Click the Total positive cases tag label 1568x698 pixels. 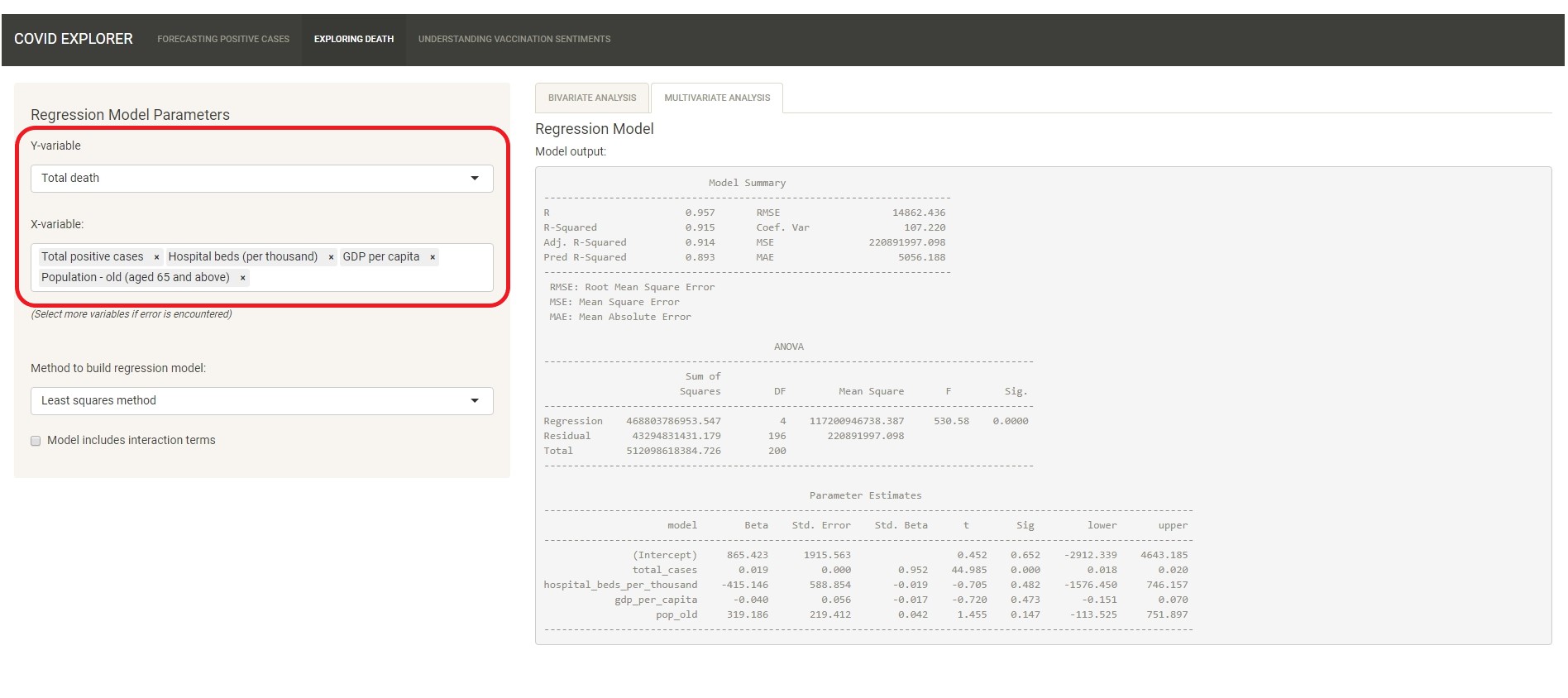click(93, 257)
